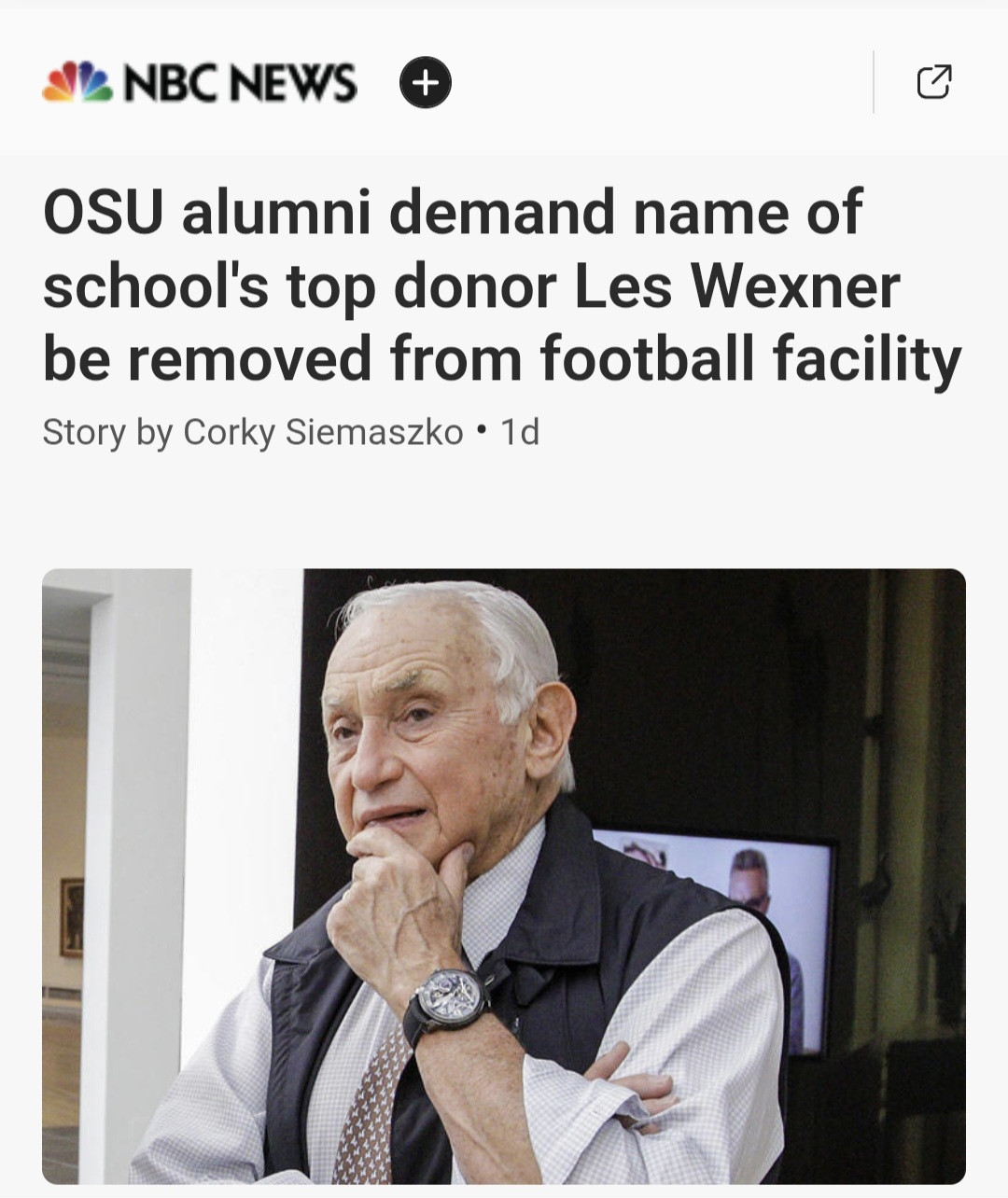Select the Les Wexner name in headline
The width and height of the screenshot is (1008, 1198).
click(x=736, y=286)
